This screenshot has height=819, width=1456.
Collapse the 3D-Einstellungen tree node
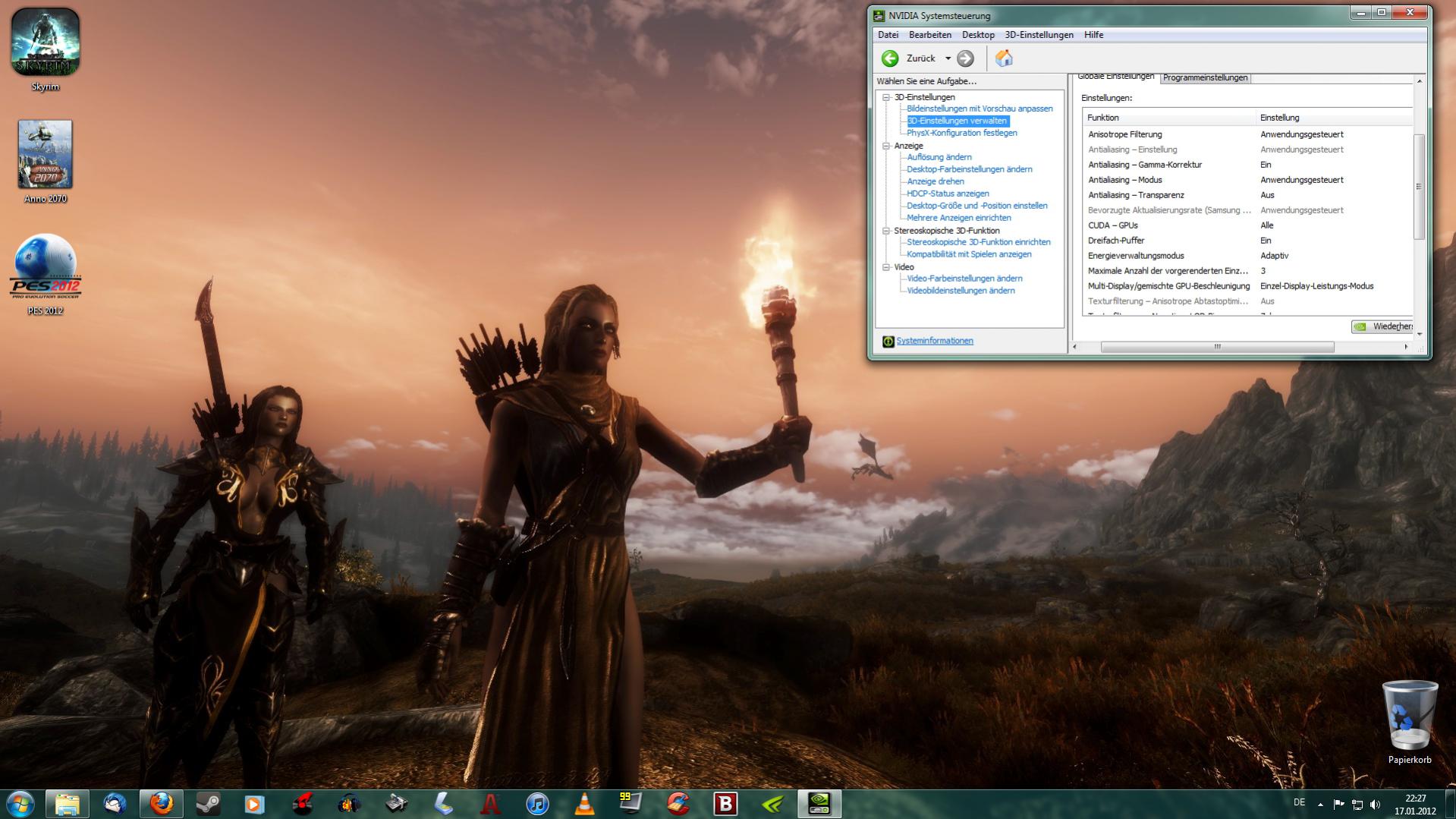point(885,97)
